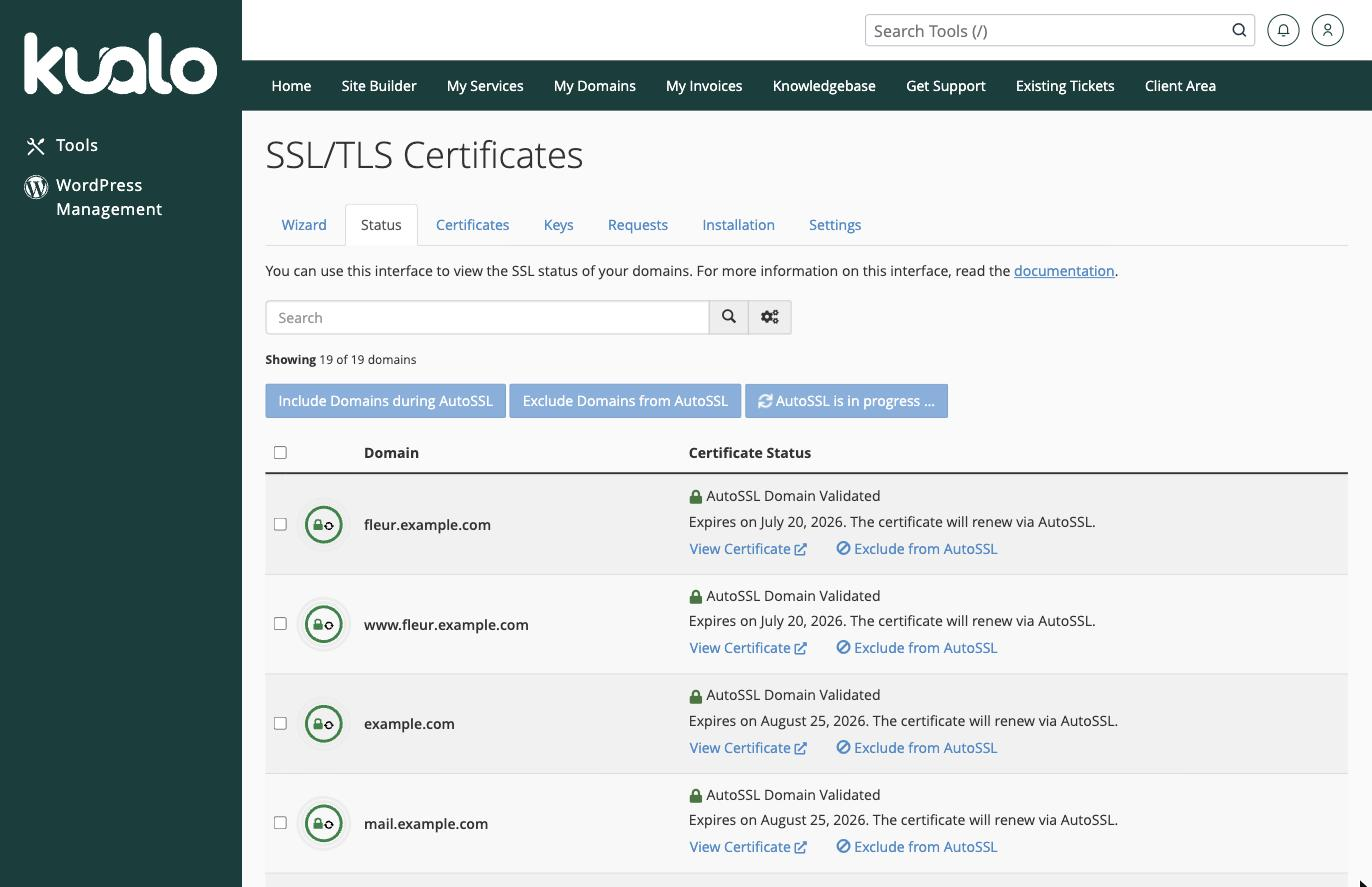
Task: Open My Invoices menu item
Action: [704, 86]
